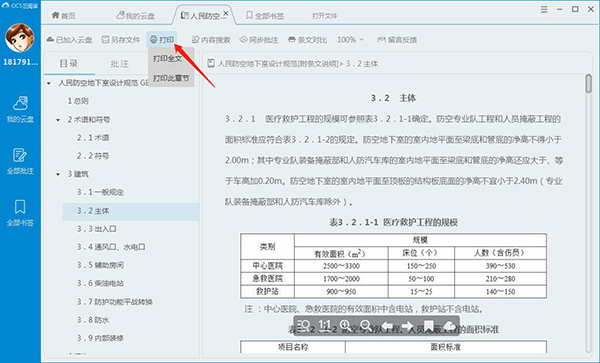Collapse the 2 术语和符号 tree node

tap(58, 120)
